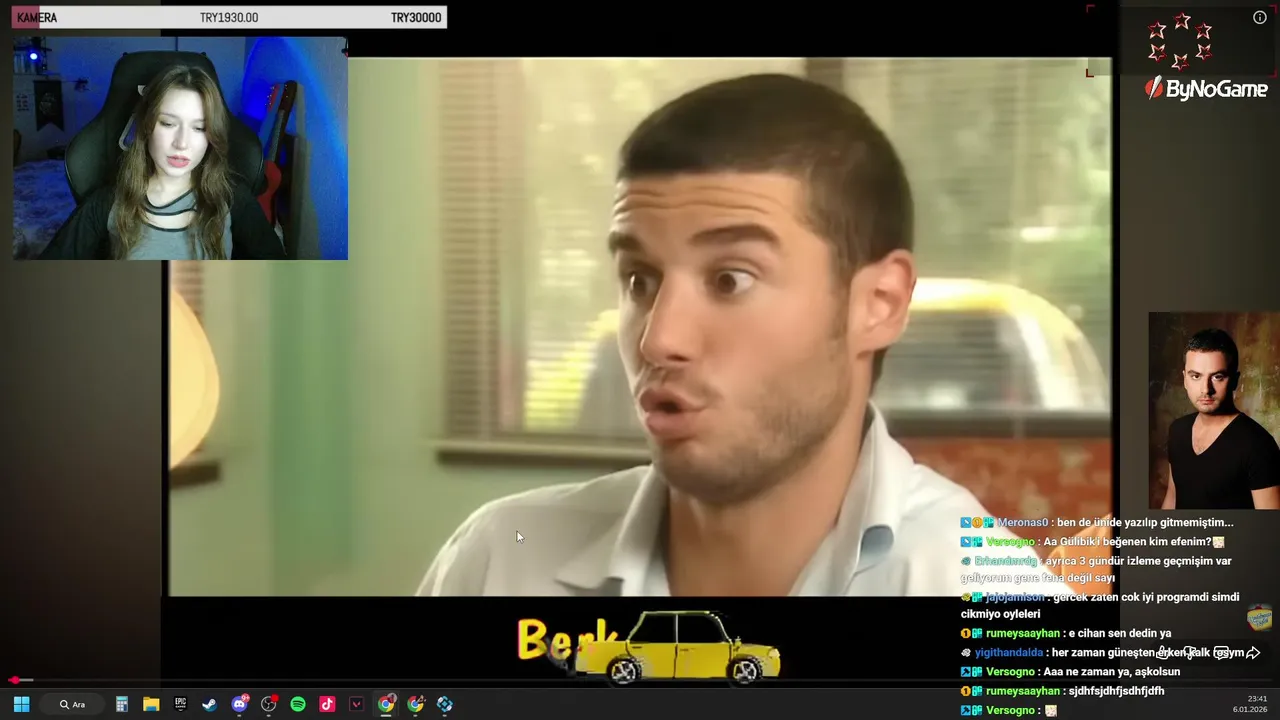
Task: Click the red video progress scrubber
Action: tap(15, 680)
